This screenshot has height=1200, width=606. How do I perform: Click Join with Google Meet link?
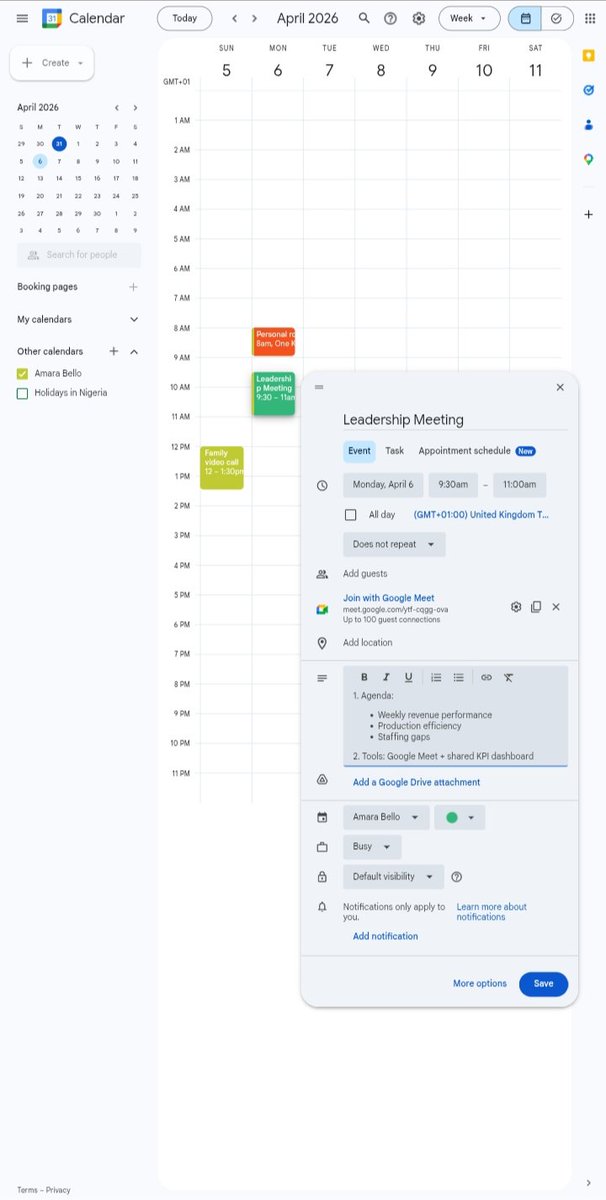[389, 598]
